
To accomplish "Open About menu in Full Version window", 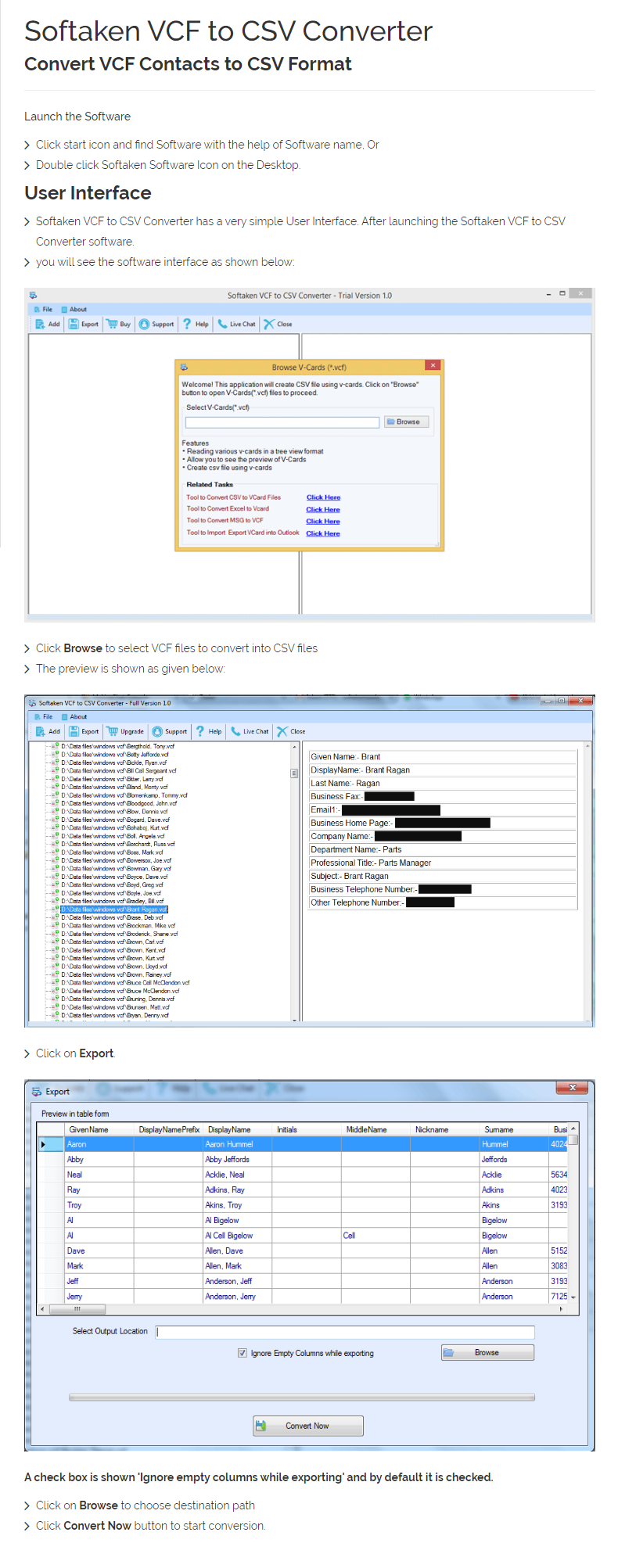I will pyautogui.click(x=74, y=717).
